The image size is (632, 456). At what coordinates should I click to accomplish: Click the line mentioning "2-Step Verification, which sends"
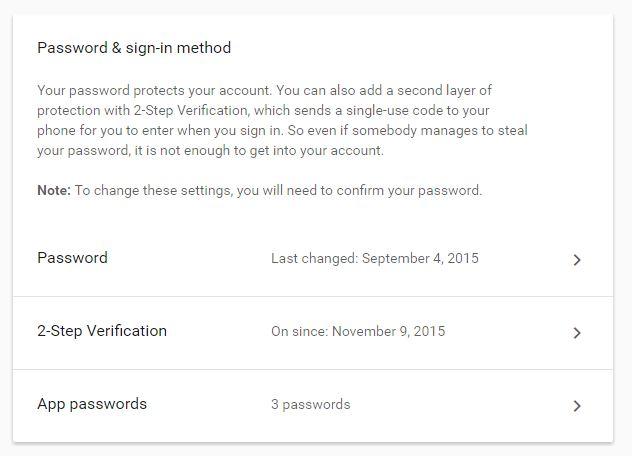[x=263, y=110]
